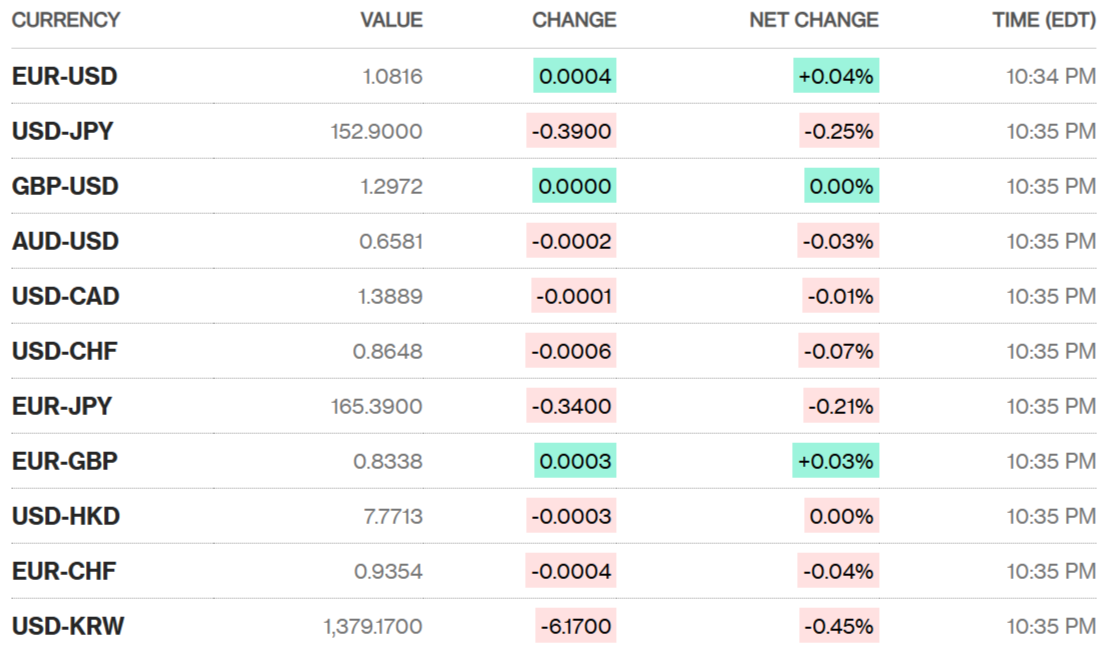The image size is (1109, 646).
Task: Open the EUR-USD currency pair link
Action: click(64, 76)
